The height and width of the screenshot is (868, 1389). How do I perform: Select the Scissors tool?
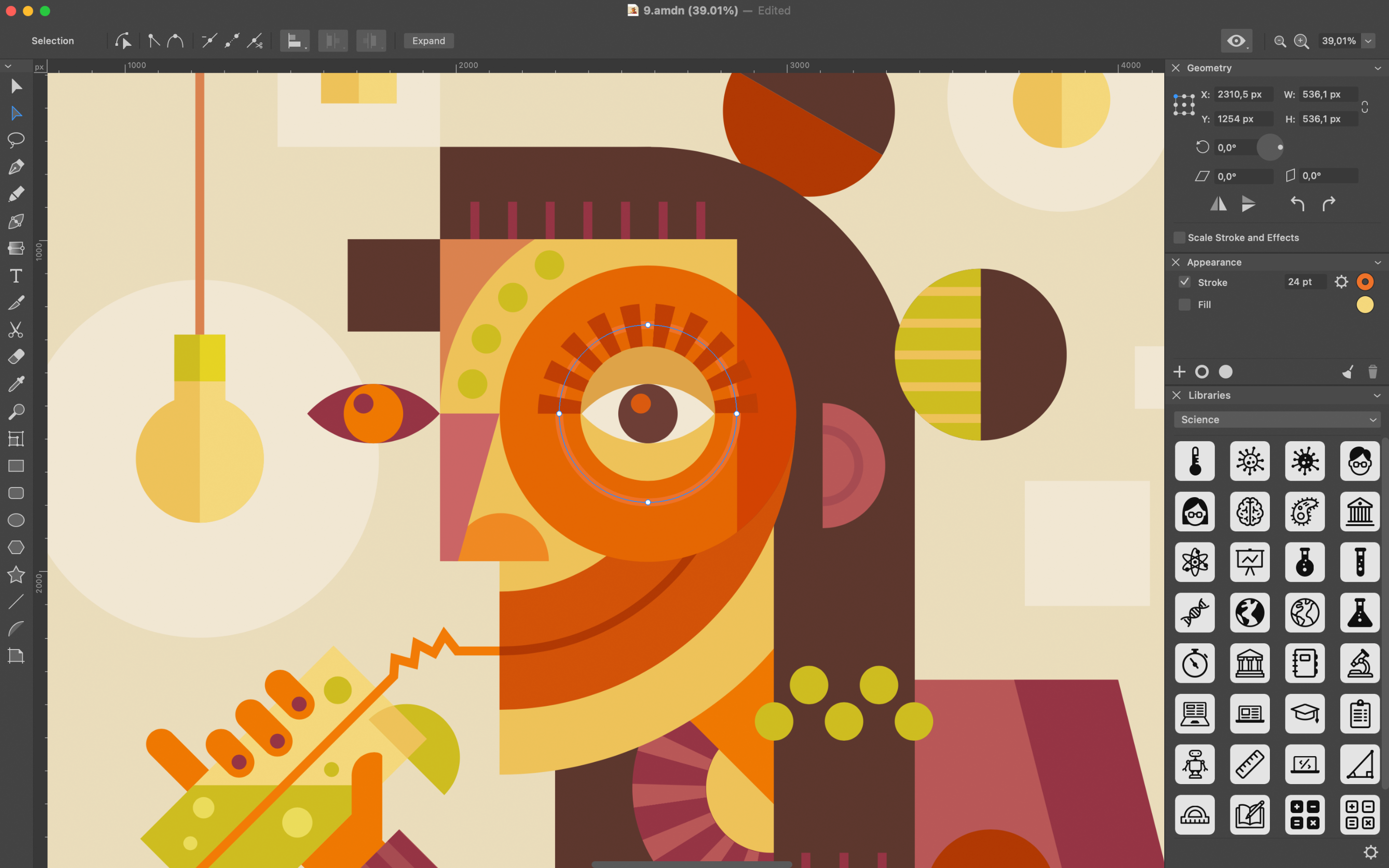click(16, 330)
